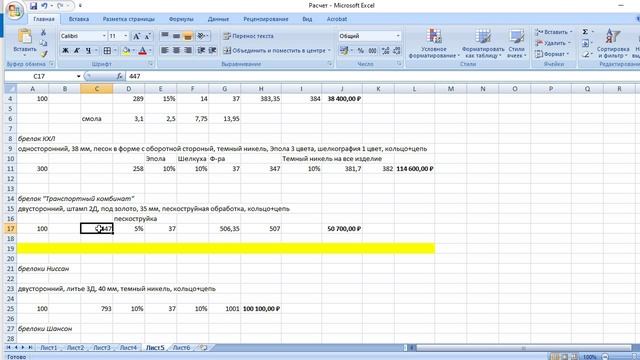Image resolution: width=640 pixels, height=360 pixels.
Task: Switch to the Вид ribbon tab
Action: pyautogui.click(x=307, y=19)
